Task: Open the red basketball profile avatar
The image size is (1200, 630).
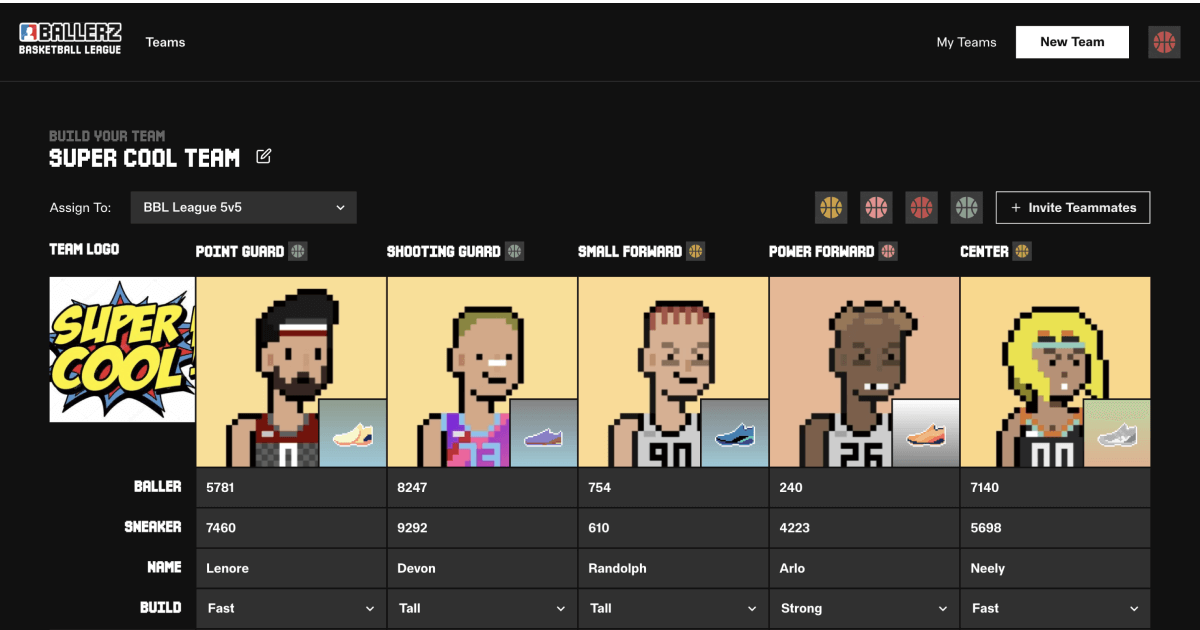Action: (1164, 42)
